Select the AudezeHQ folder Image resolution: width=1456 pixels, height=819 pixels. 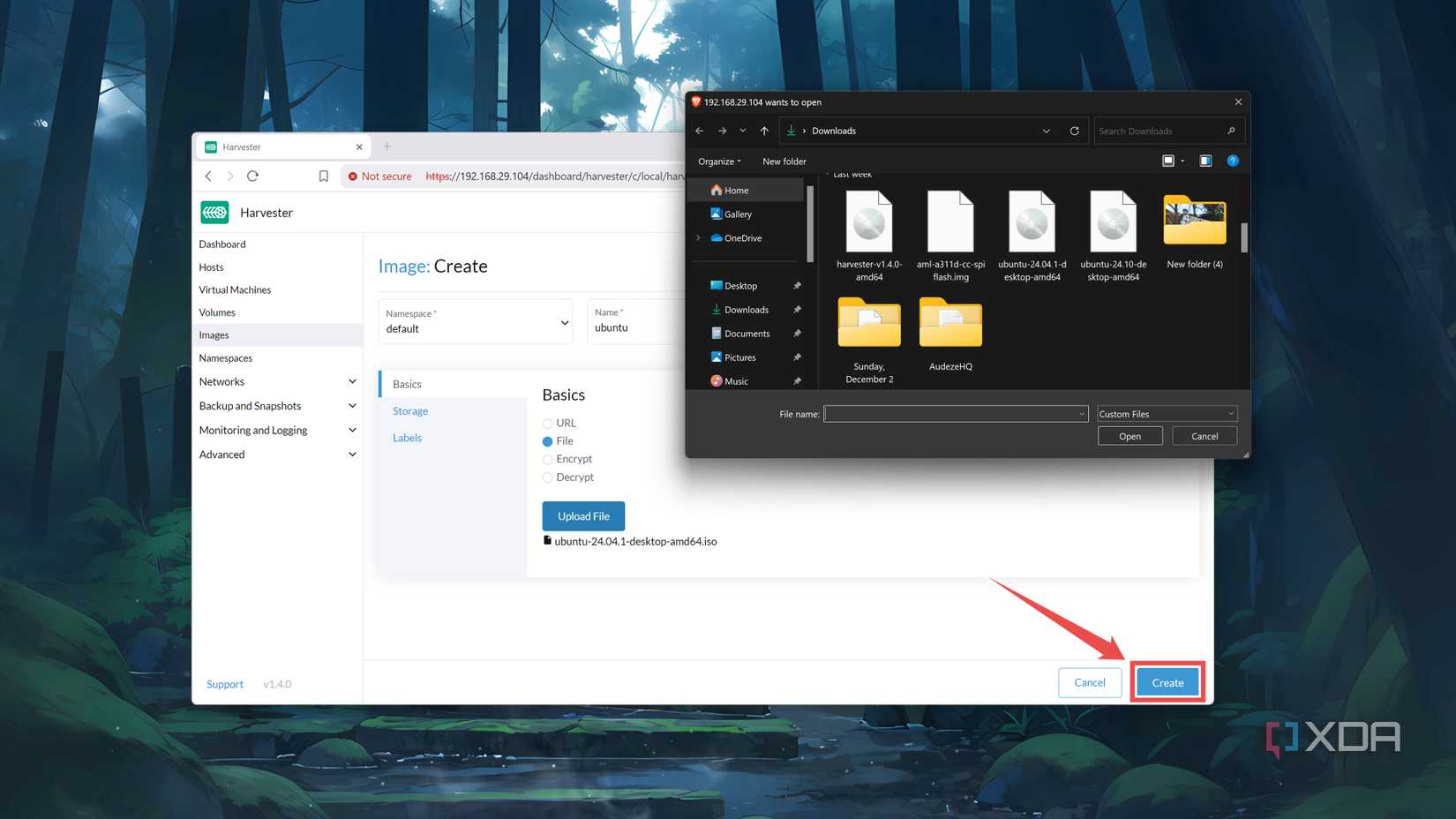tap(950, 334)
